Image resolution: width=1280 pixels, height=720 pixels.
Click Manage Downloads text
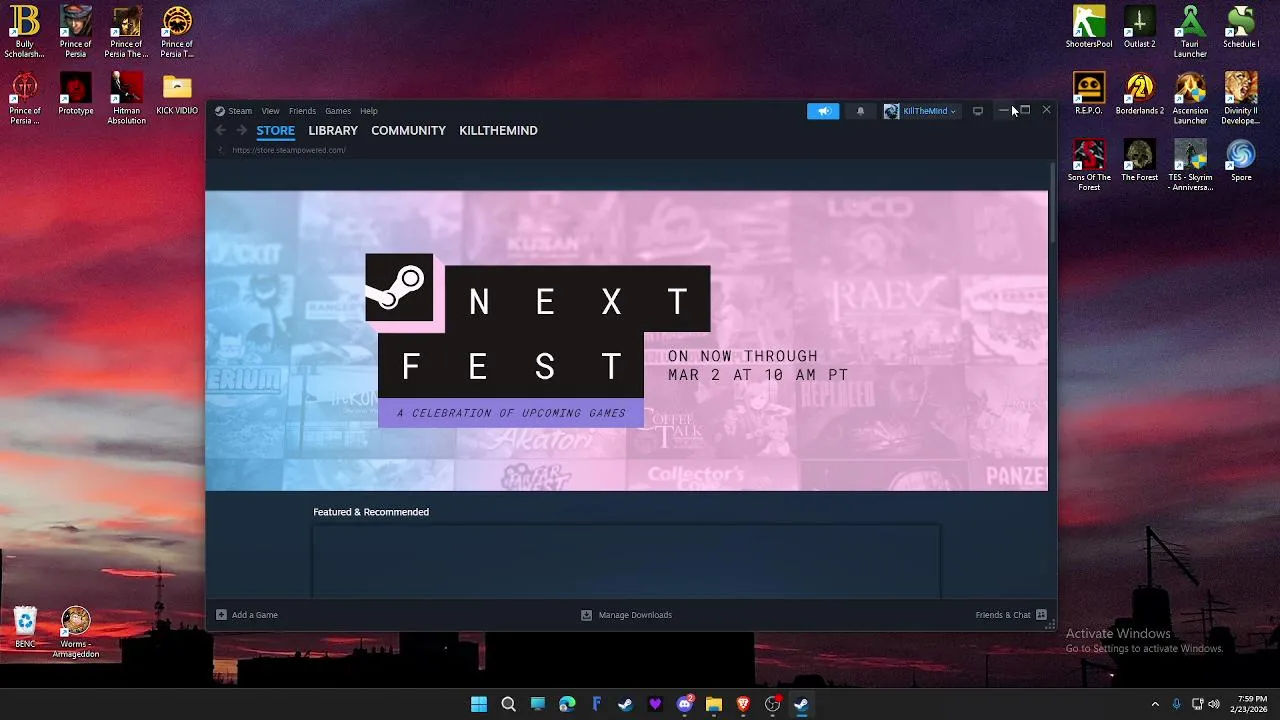pyautogui.click(x=635, y=615)
